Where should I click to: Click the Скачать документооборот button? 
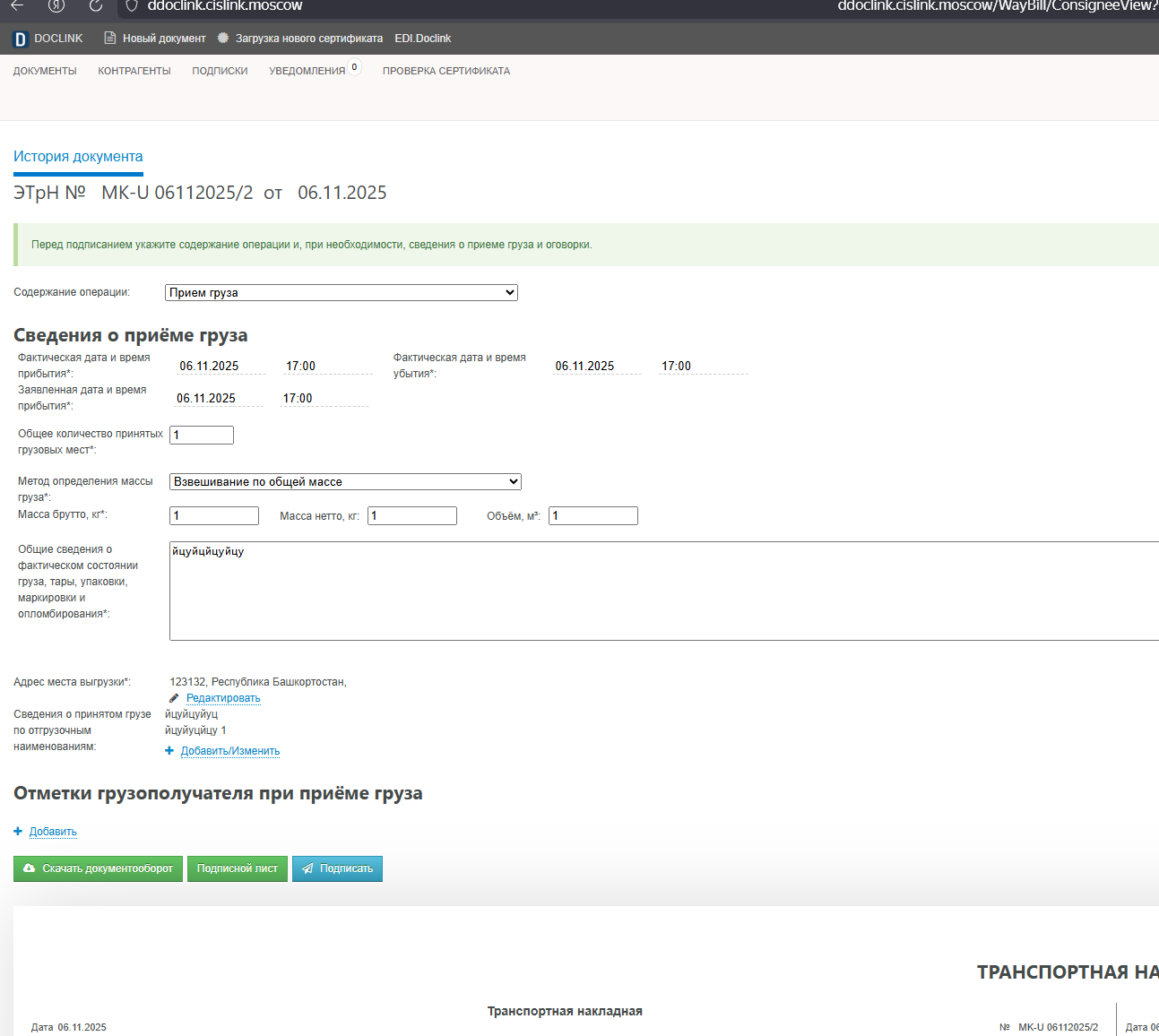(98, 868)
